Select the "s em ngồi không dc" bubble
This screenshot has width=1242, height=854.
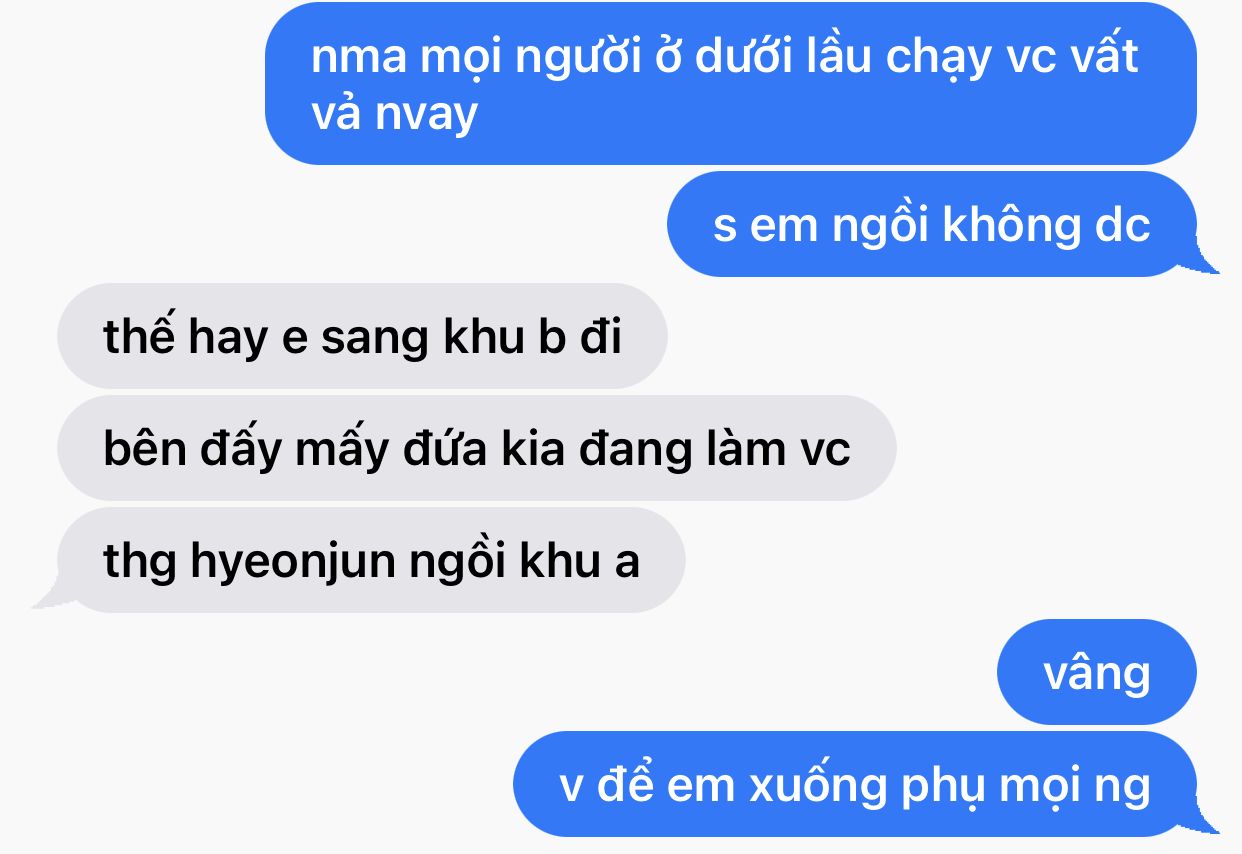pyautogui.click(x=932, y=224)
